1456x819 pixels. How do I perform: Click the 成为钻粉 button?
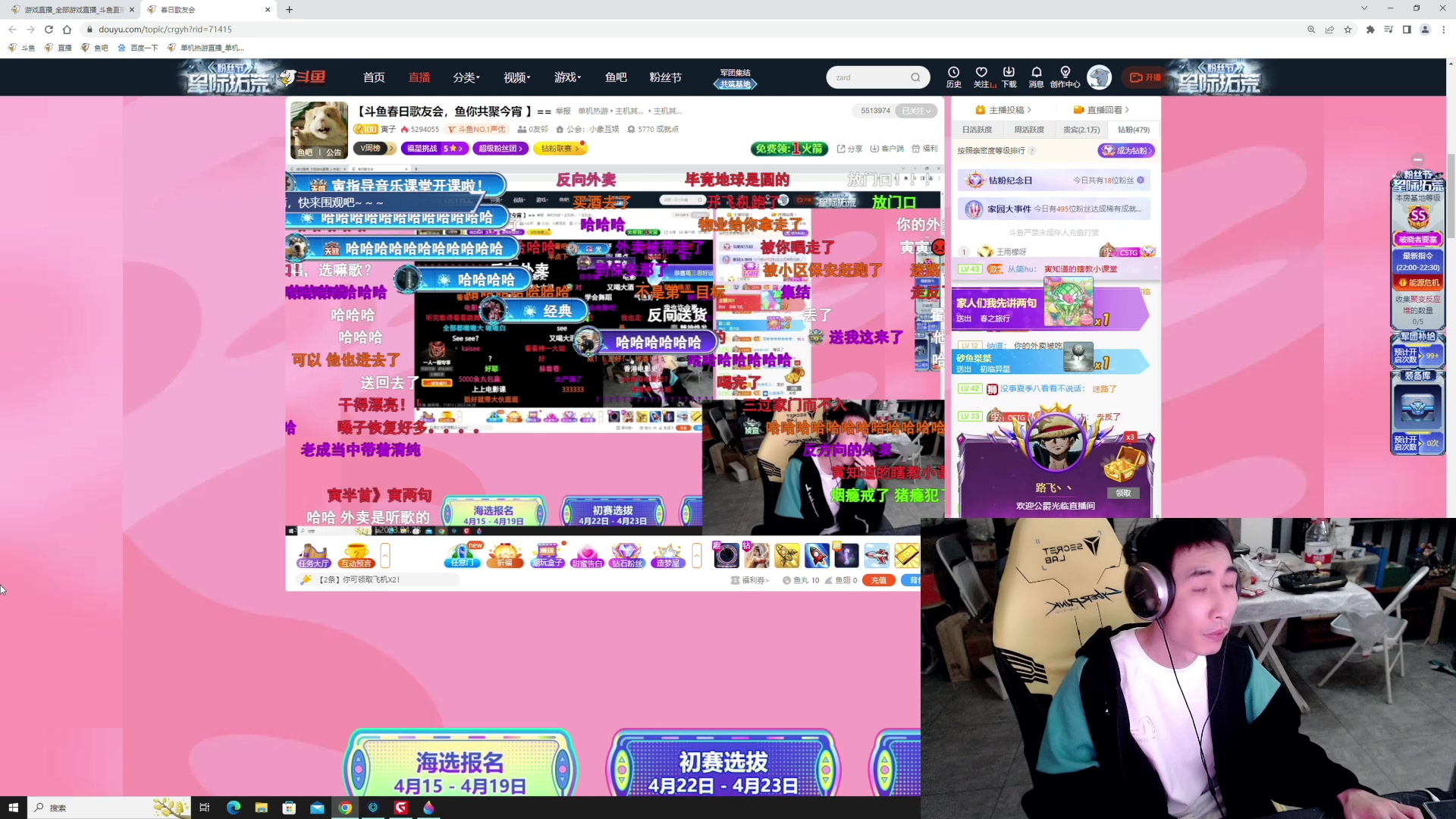[1126, 151]
